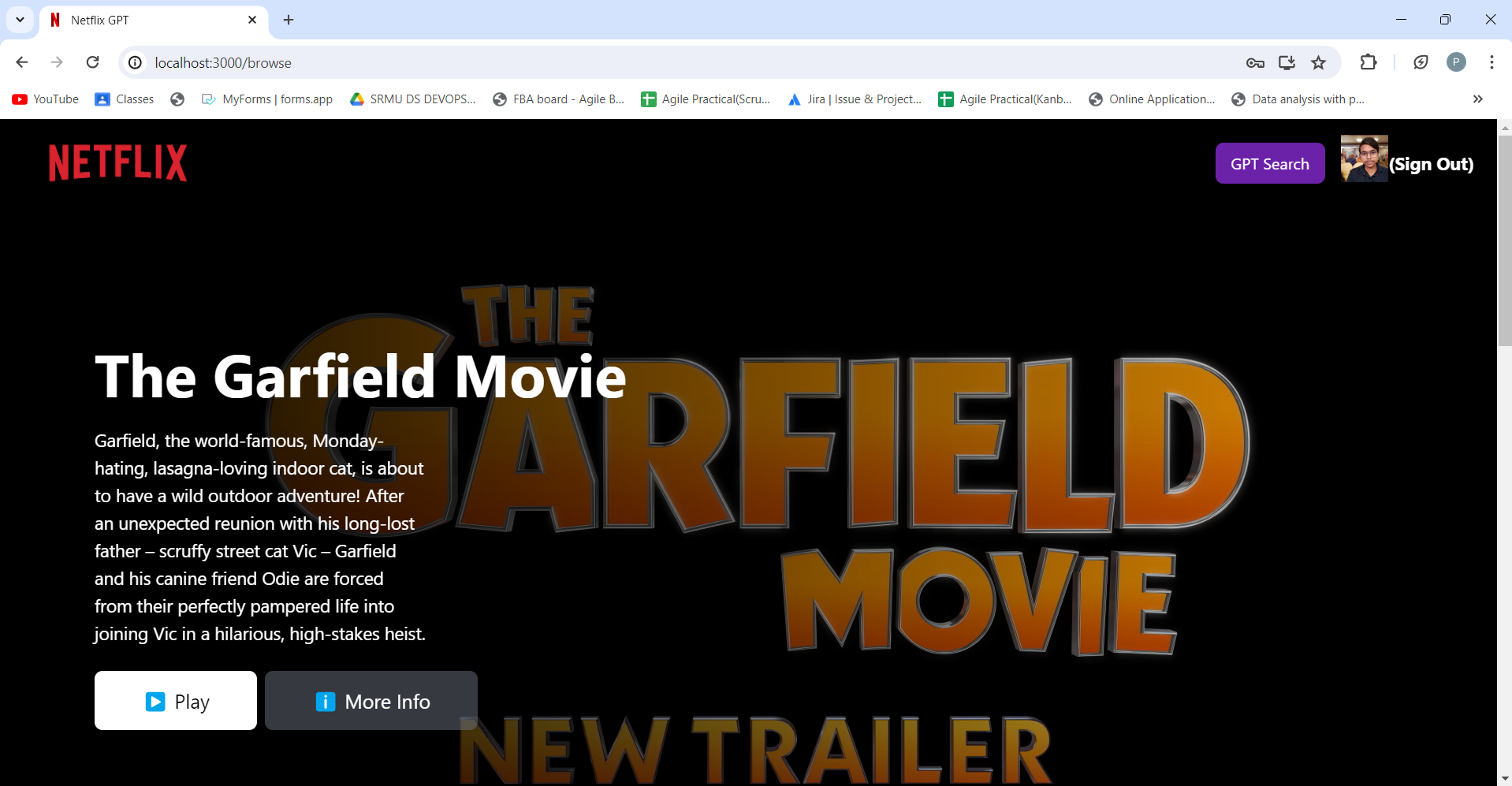Open the Extensions puzzle icon
The image size is (1512, 786).
click(x=1369, y=62)
